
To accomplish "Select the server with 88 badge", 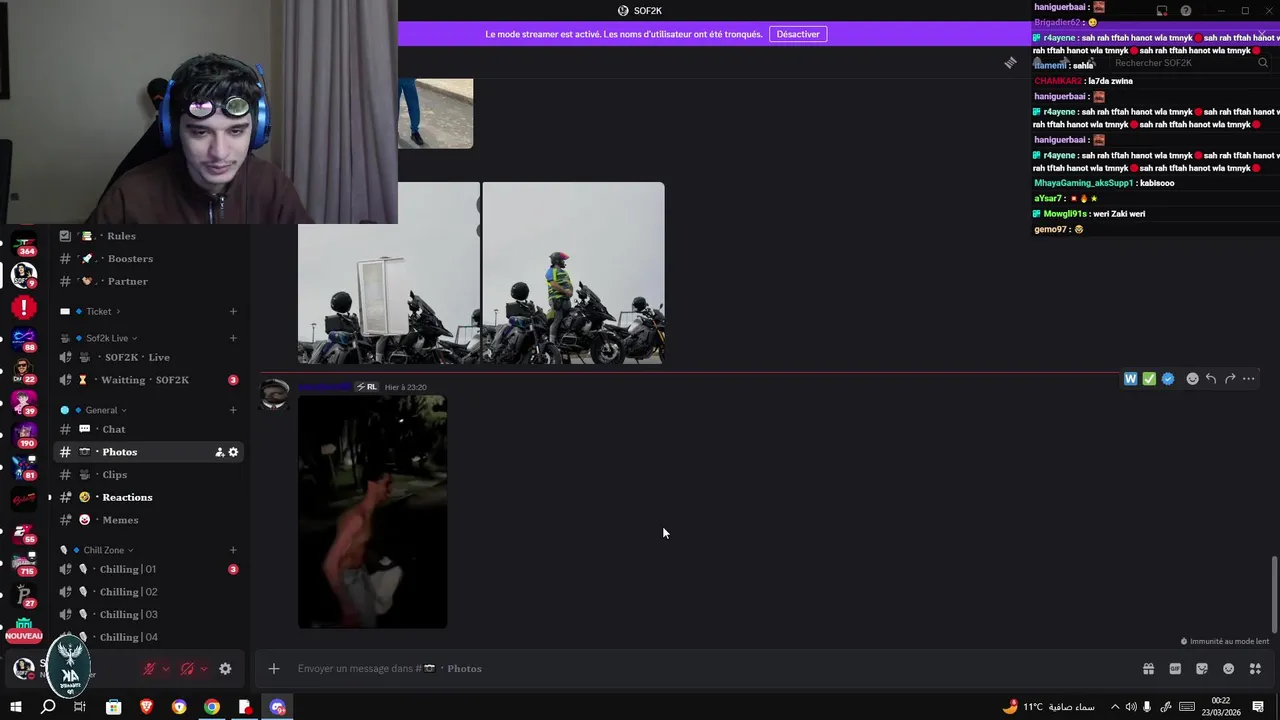I will [x=24, y=340].
